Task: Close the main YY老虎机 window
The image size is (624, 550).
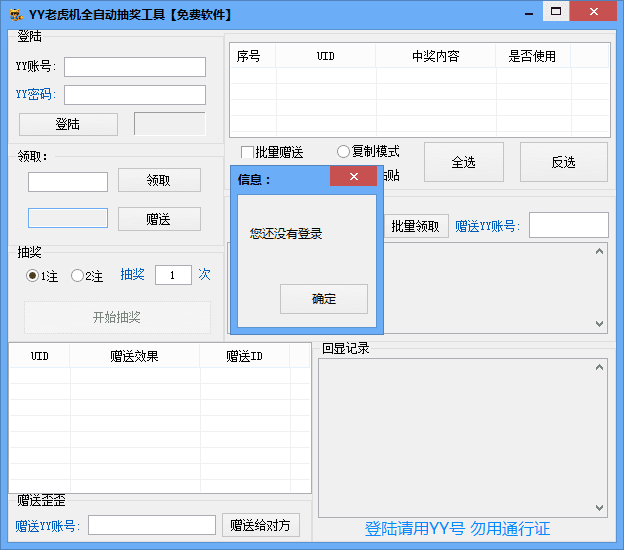Action: (x=593, y=11)
